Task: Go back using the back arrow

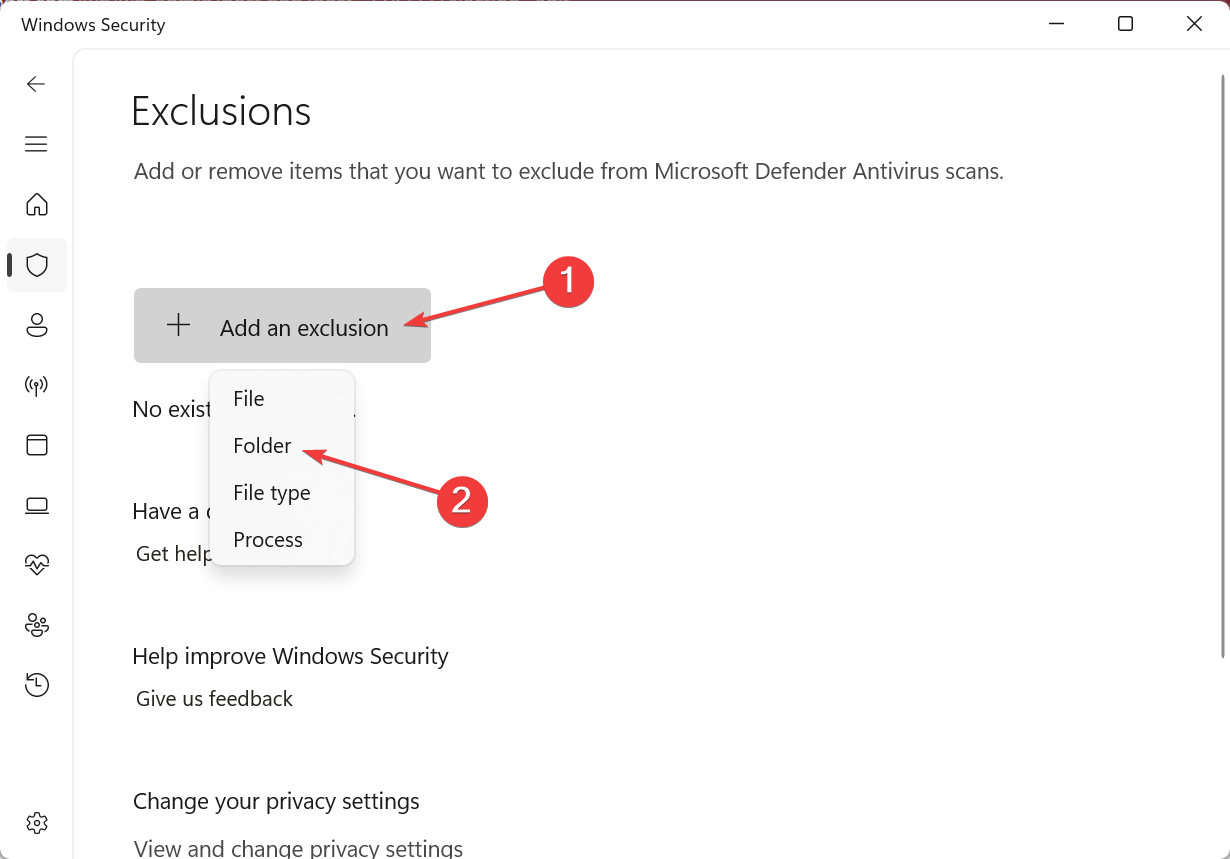Action: click(x=36, y=84)
